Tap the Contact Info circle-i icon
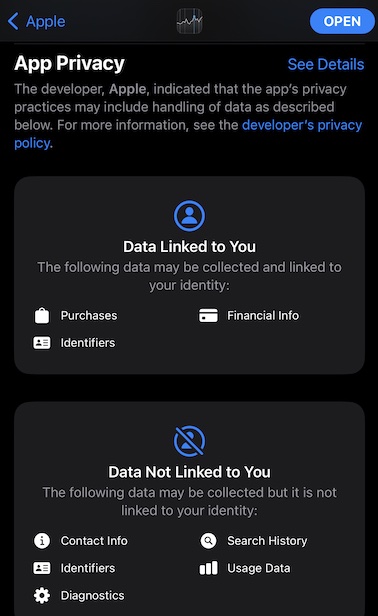Image resolution: width=378 pixels, height=616 pixels. [x=42, y=541]
